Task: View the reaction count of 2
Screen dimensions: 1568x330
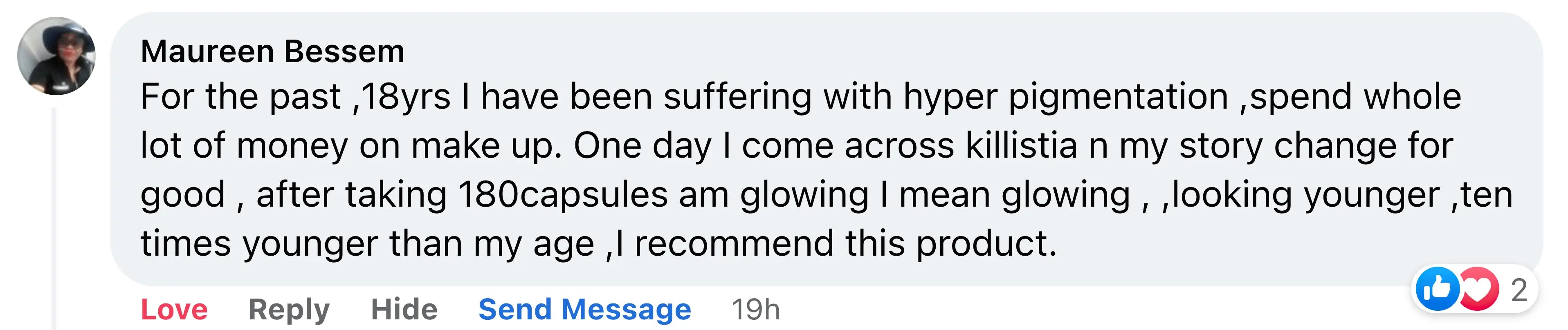Action: tap(1519, 290)
